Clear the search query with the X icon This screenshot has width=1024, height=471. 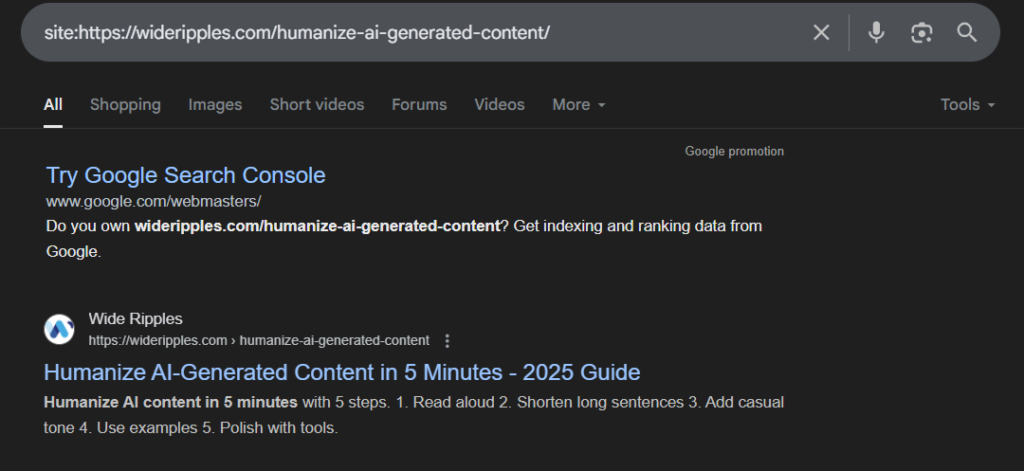pos(821,33)
